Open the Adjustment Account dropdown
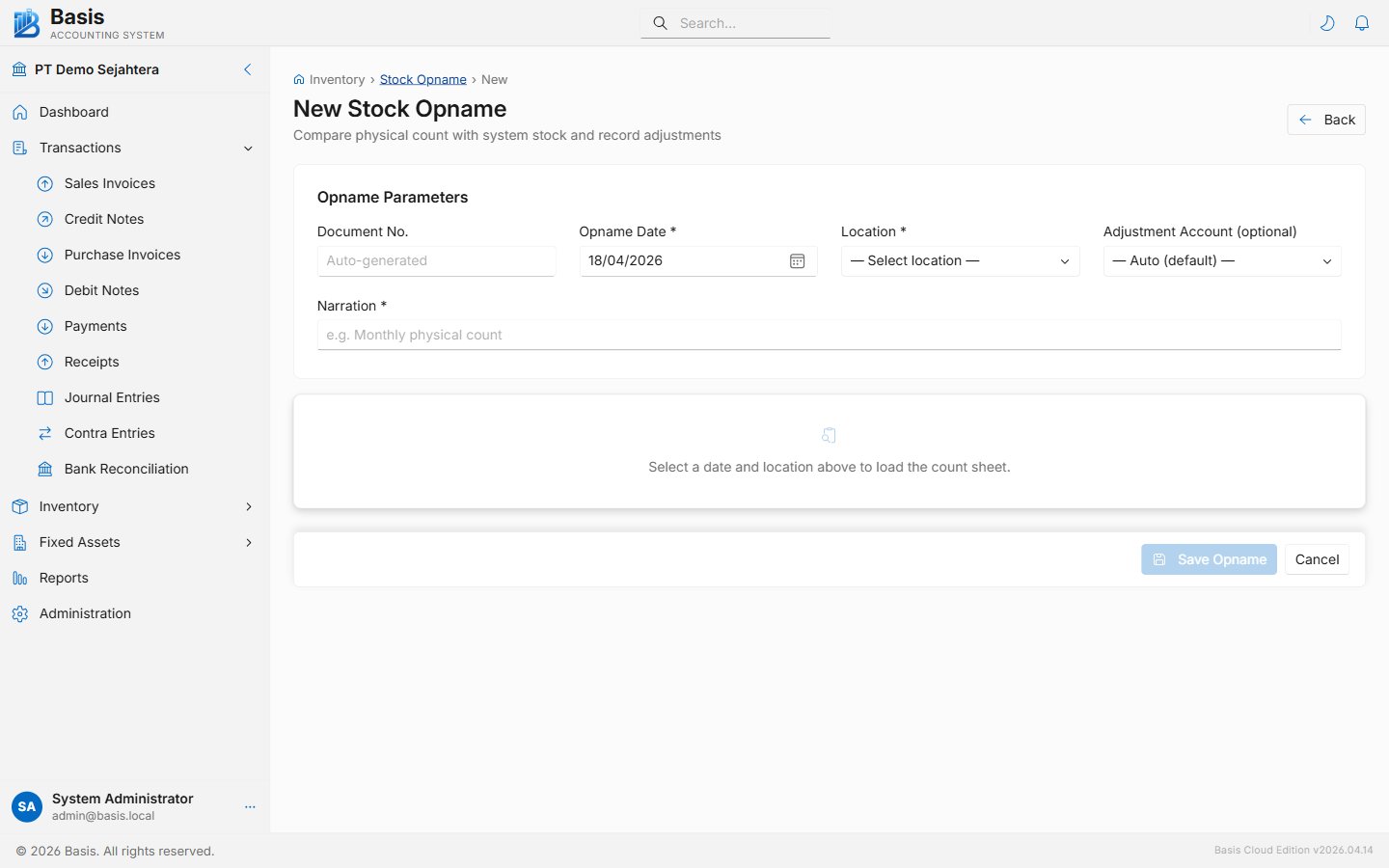1389x868 pixels. pyautogui.click(x=1221, y=260)
